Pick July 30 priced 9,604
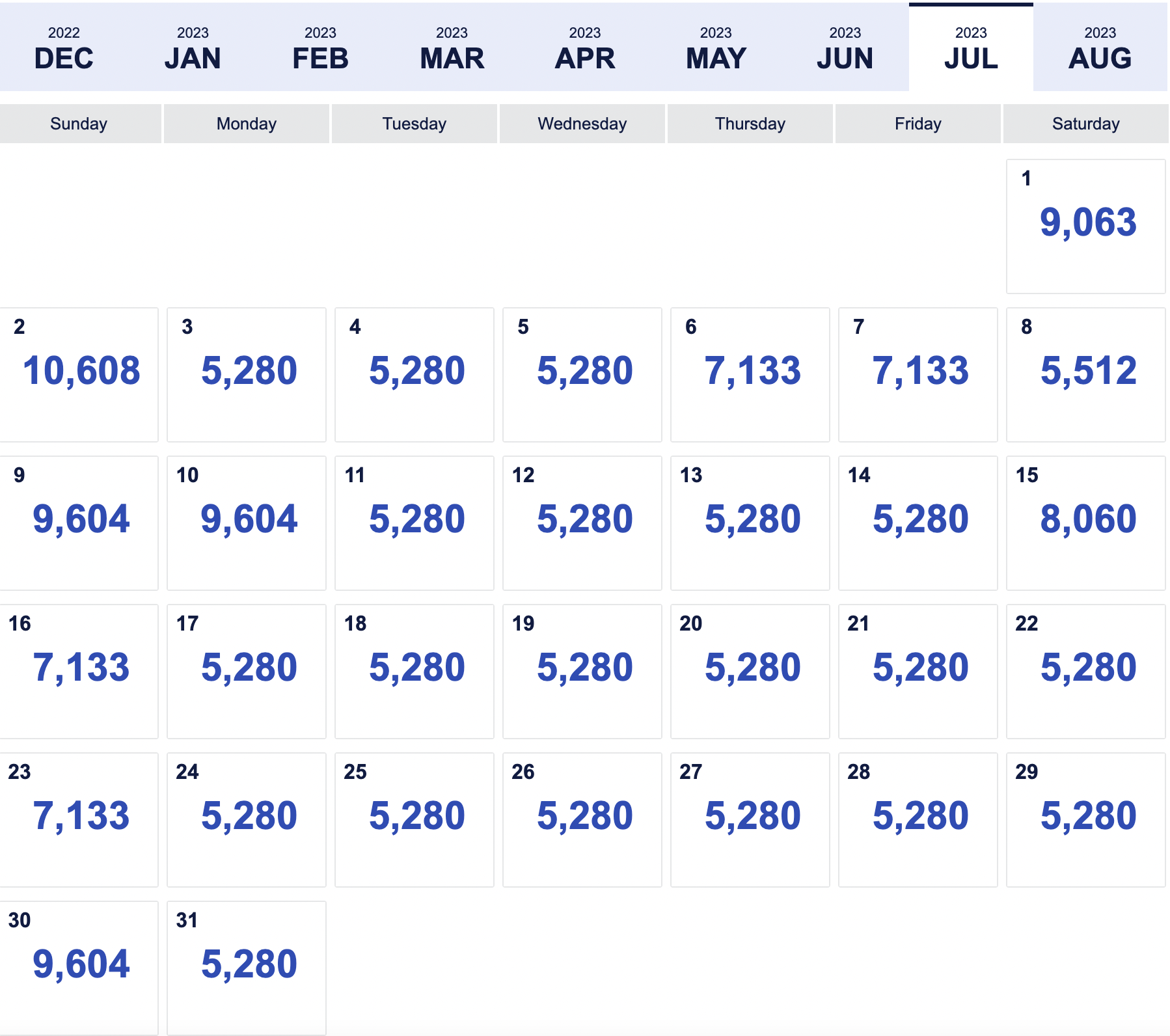1170x1036 pixels. coord(79,968)
